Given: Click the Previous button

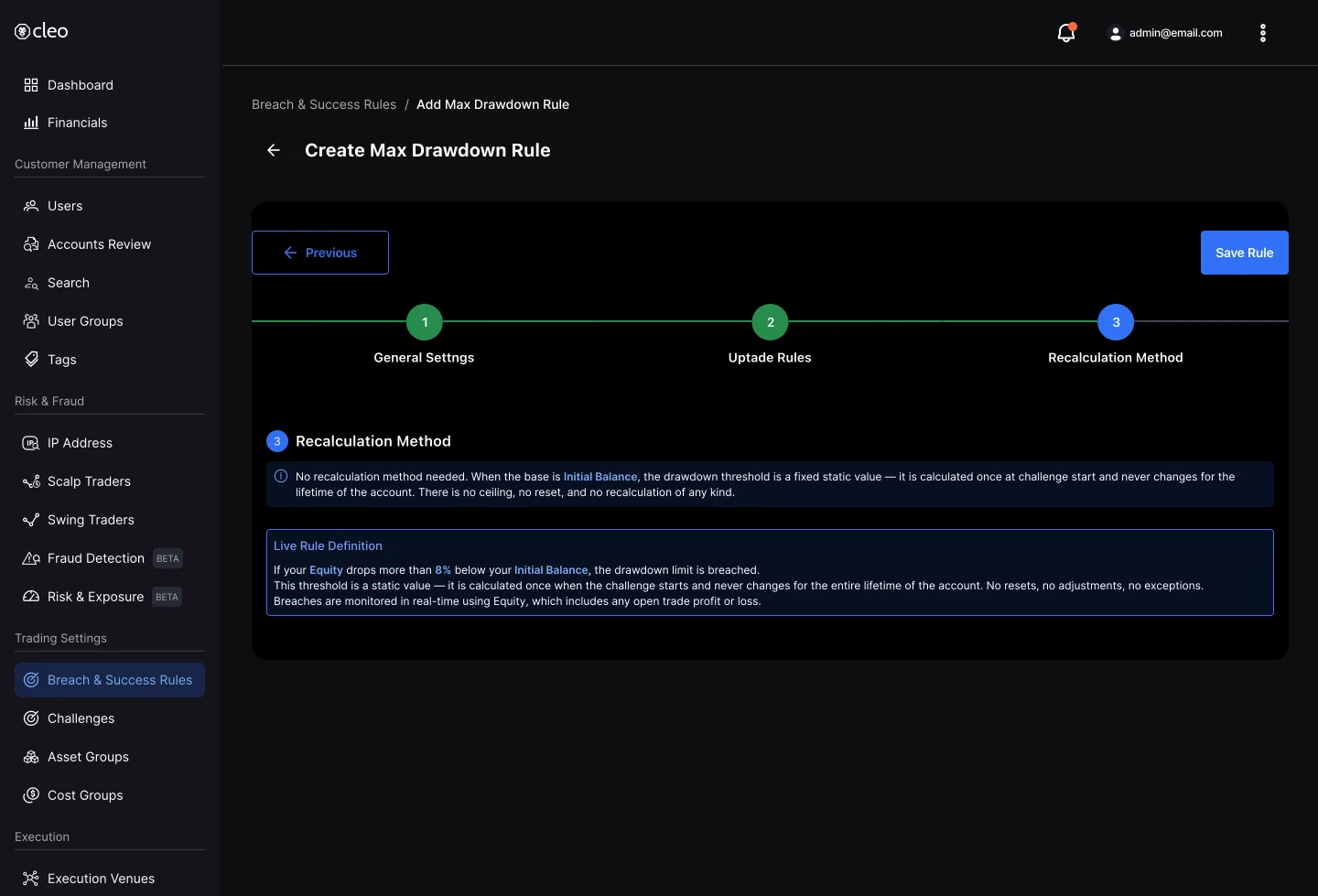Looking at the screenshot, I should [320, 253].
